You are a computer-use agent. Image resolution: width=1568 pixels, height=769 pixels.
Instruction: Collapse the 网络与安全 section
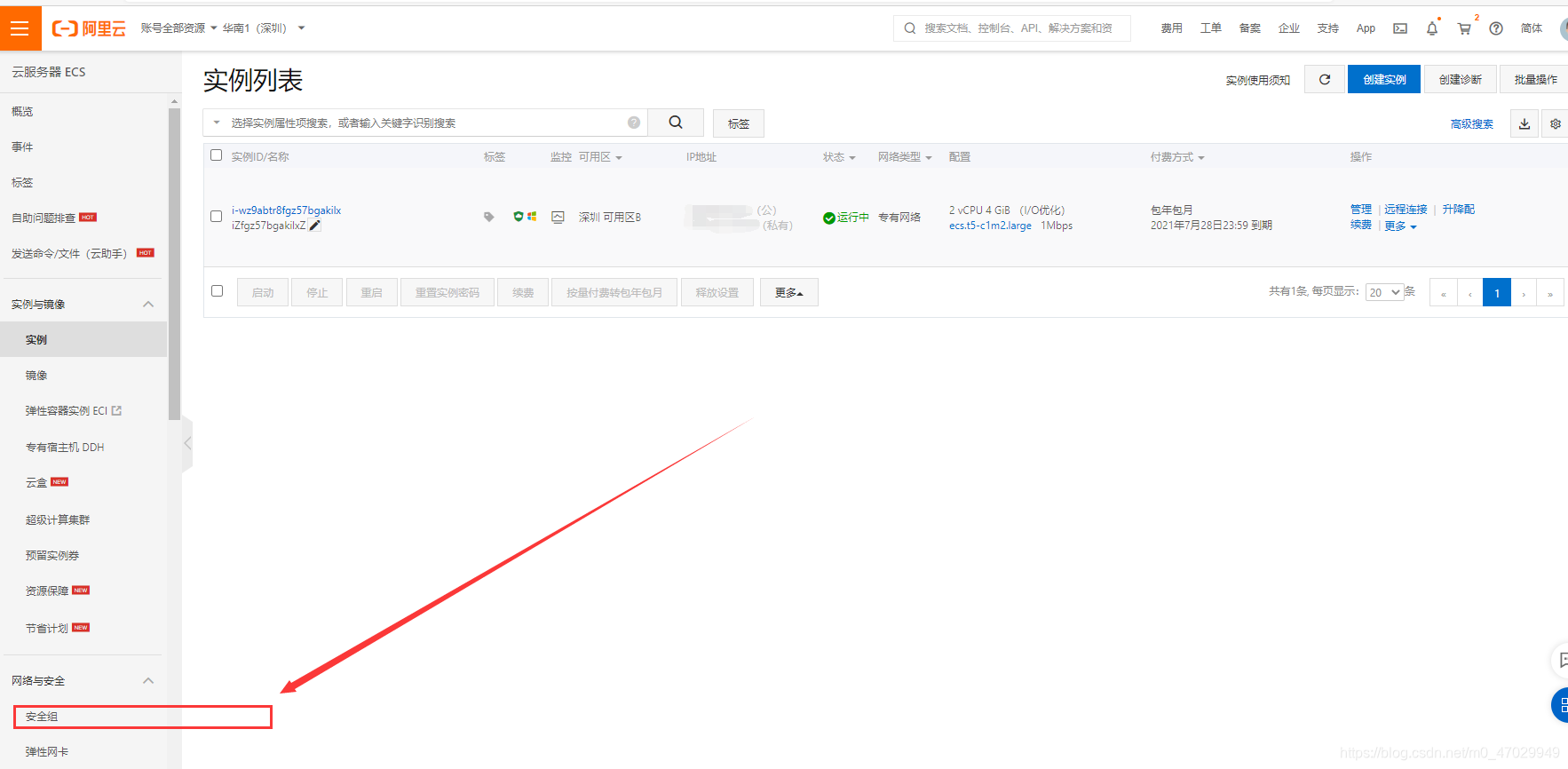coord(148,680)
